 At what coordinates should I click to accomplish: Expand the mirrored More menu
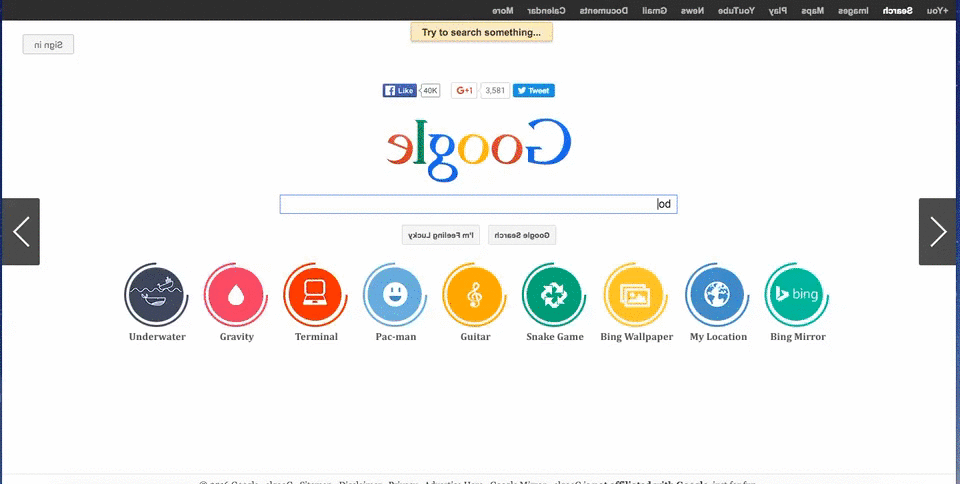click(x=503, y=10)
